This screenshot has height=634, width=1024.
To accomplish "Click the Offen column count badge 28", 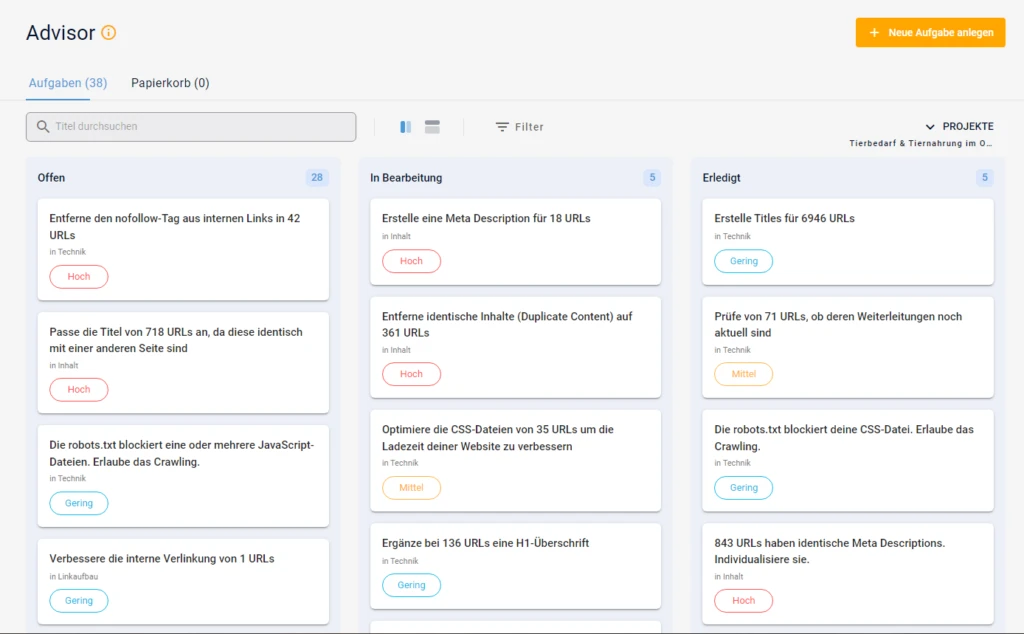I will pyautogui.click(x=317, y=178).
